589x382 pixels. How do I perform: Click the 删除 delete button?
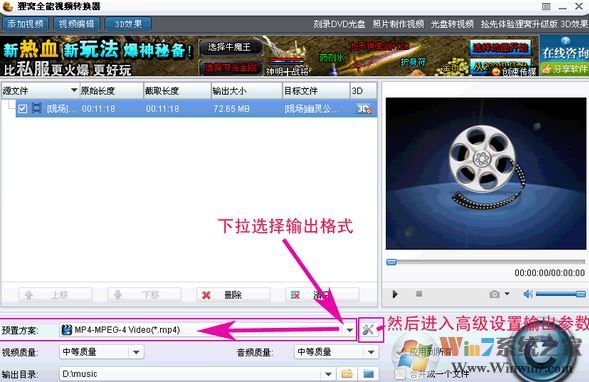pos(233,295)
